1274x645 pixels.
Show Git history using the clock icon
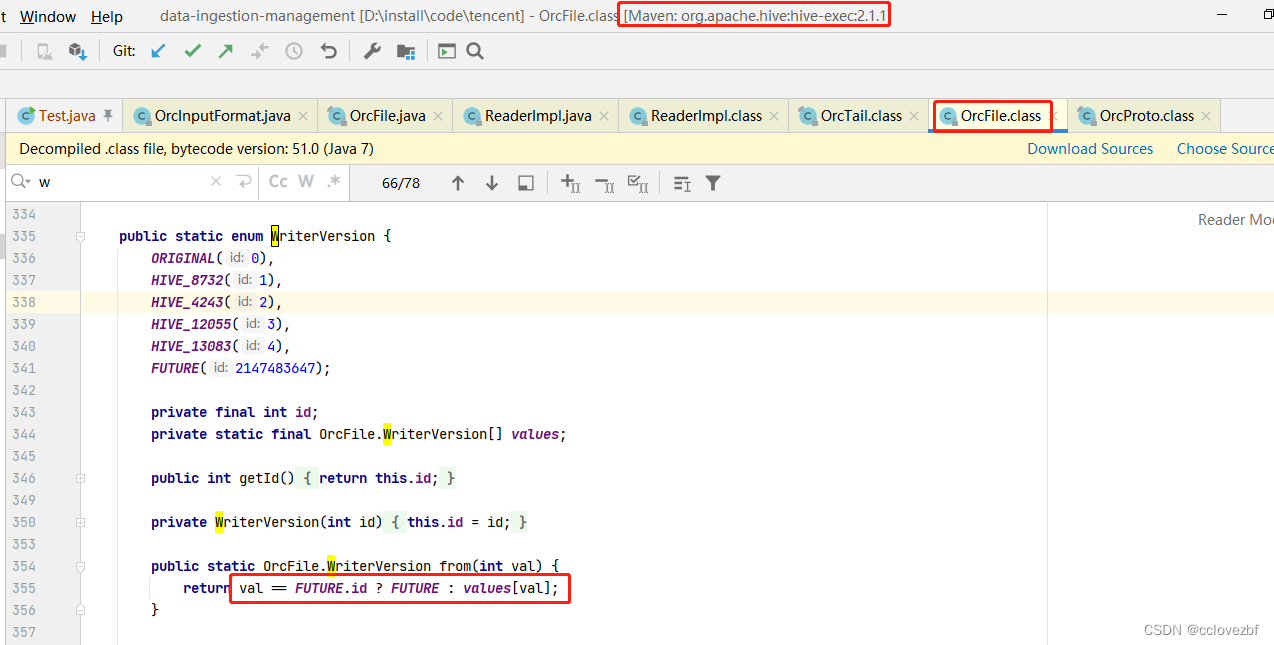[x=293, y=50]
